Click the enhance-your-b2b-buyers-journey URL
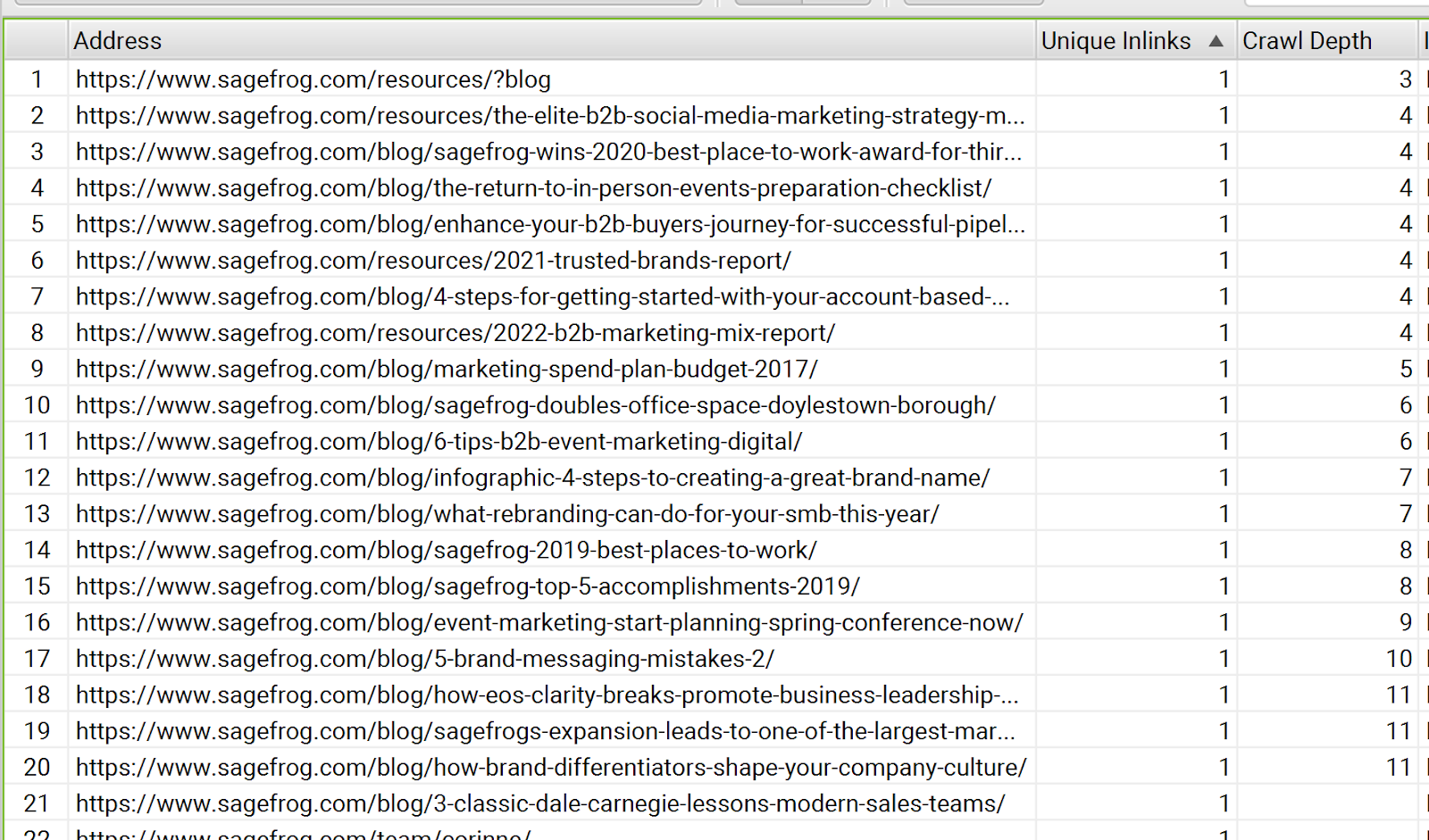This screenshot has height=840, width=1429. click(x=550, y=224)
